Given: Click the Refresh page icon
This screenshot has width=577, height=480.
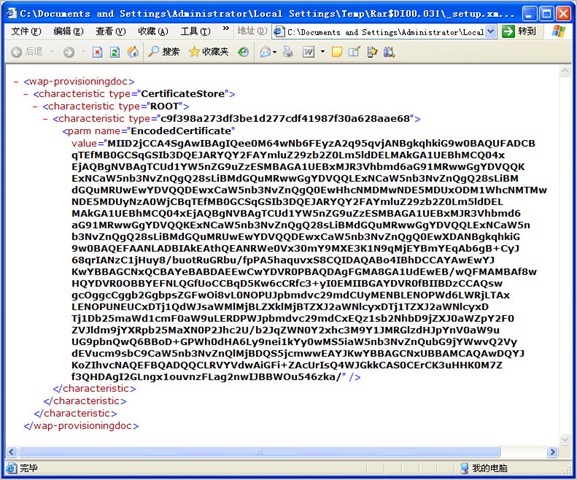Looking at the screenshot, I should 115,52.
